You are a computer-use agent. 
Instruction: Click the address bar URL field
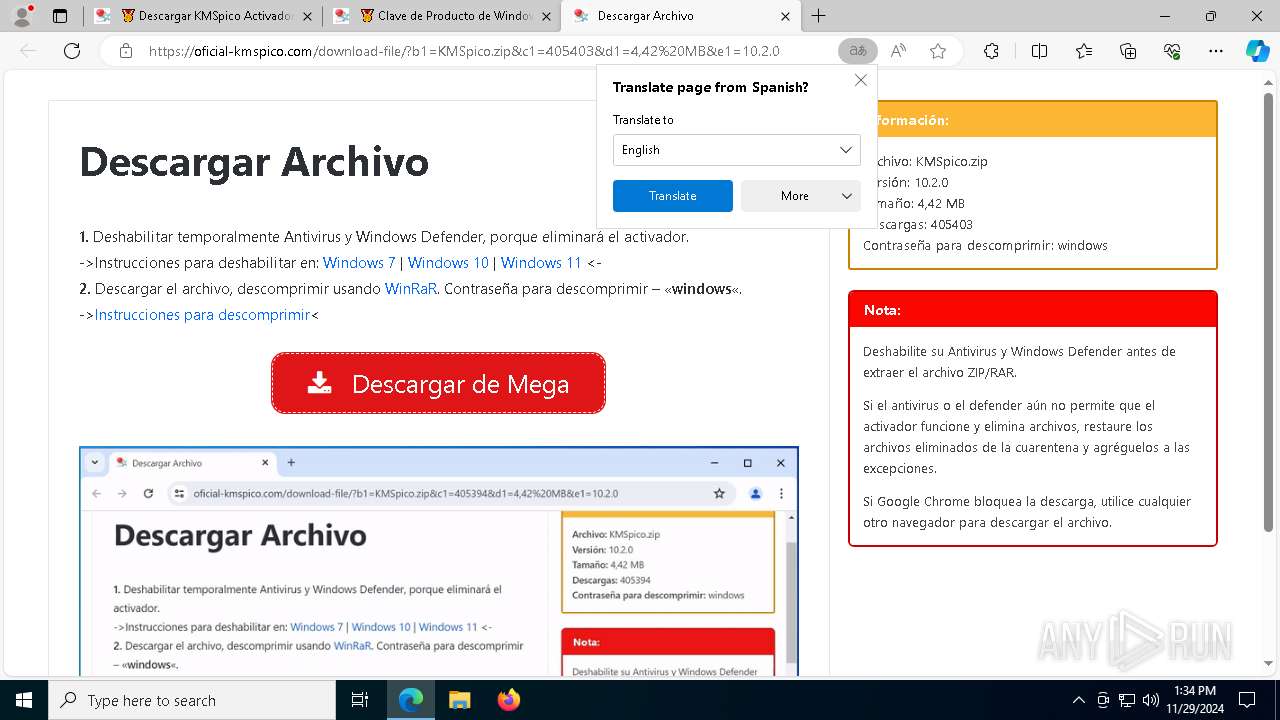point(464,51)
